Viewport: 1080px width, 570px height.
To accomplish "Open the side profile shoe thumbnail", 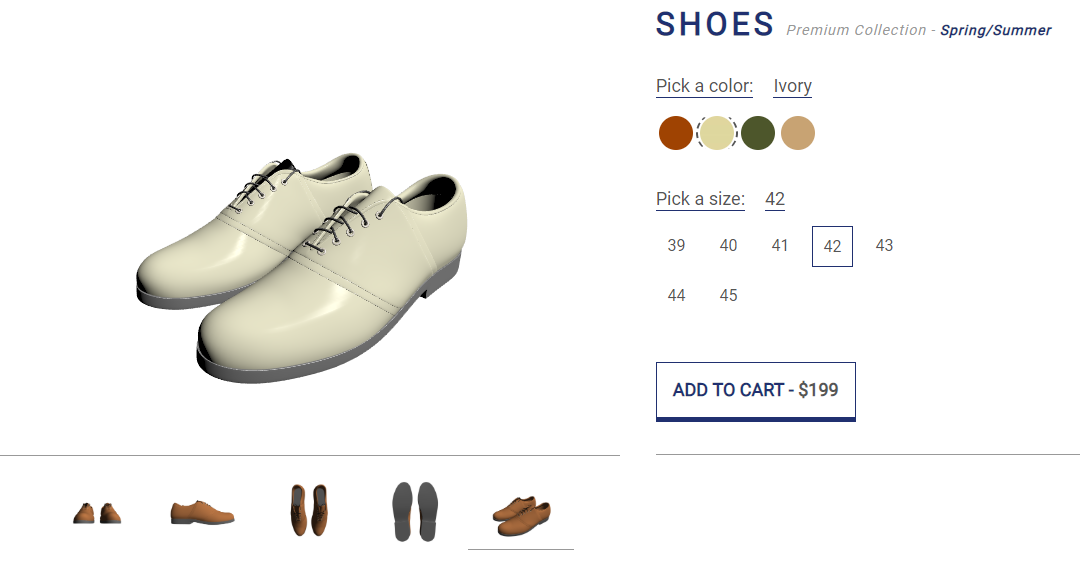I will pos(202,513).
